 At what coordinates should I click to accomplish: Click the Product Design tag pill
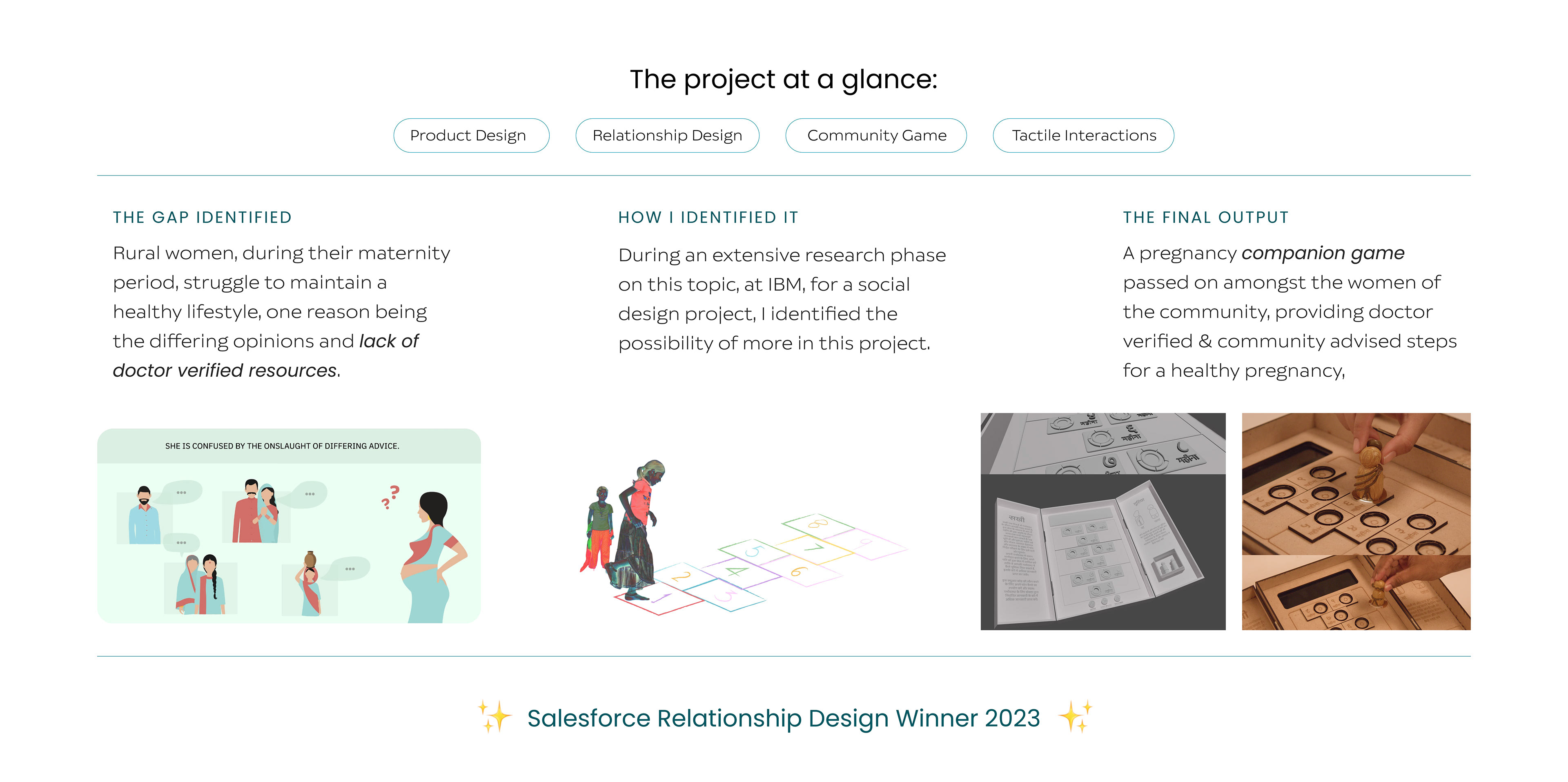tap(471, 135)
